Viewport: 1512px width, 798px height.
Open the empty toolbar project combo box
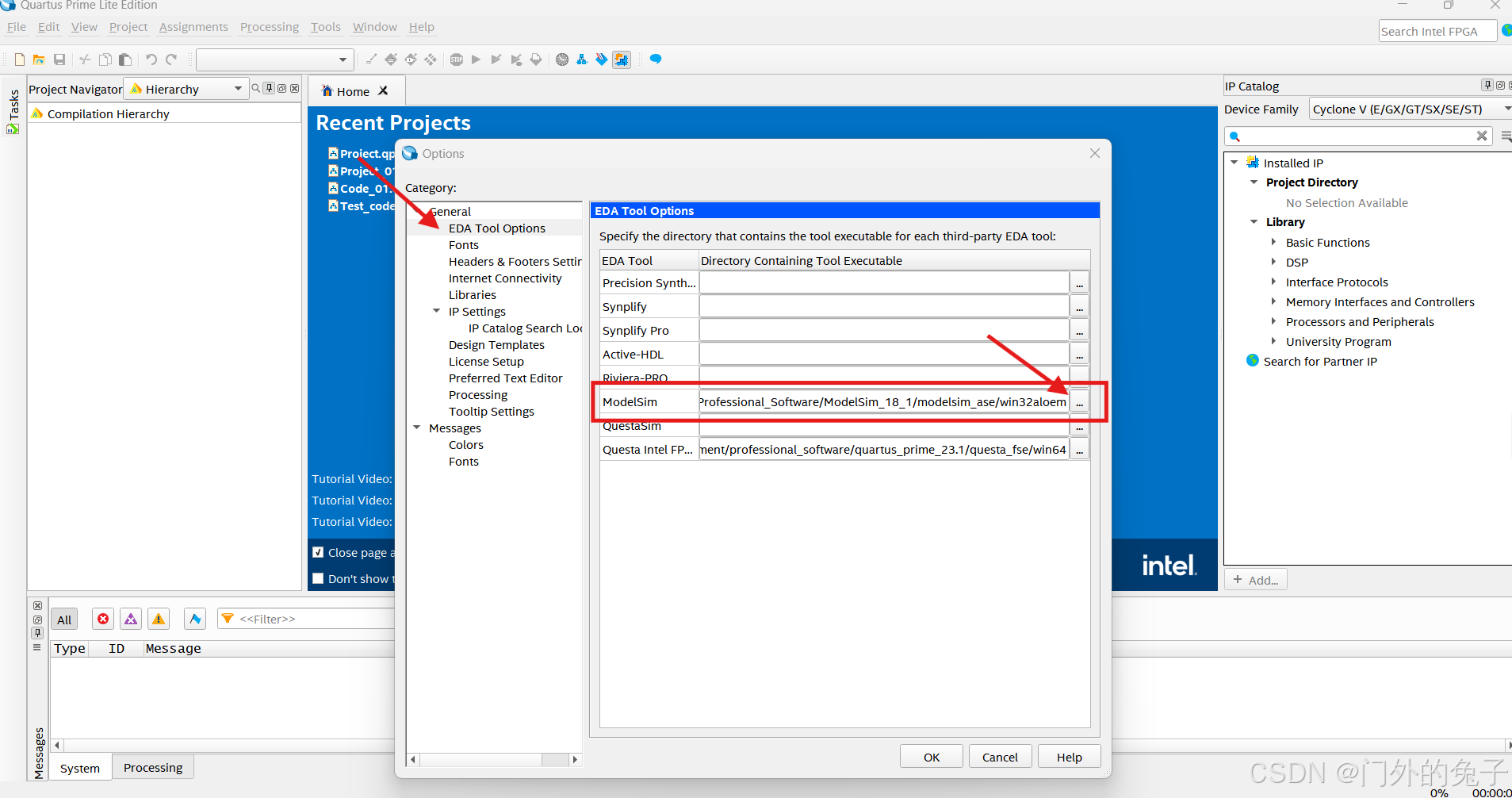[x=274, y=59]
